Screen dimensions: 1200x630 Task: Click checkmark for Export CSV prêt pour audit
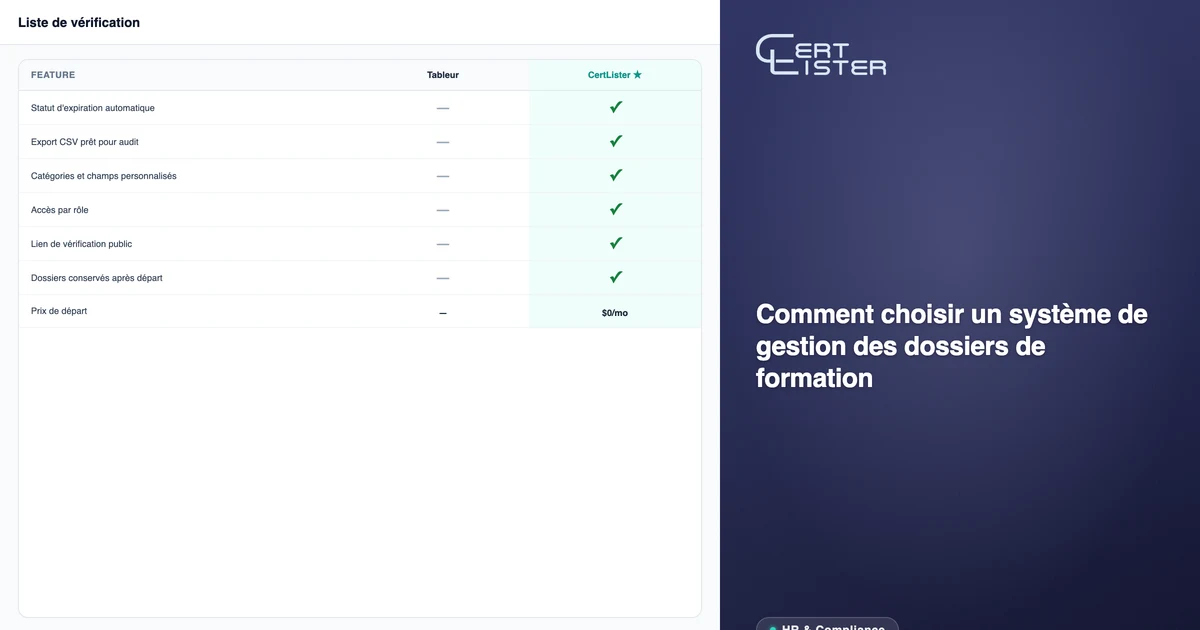pos(616,141)
